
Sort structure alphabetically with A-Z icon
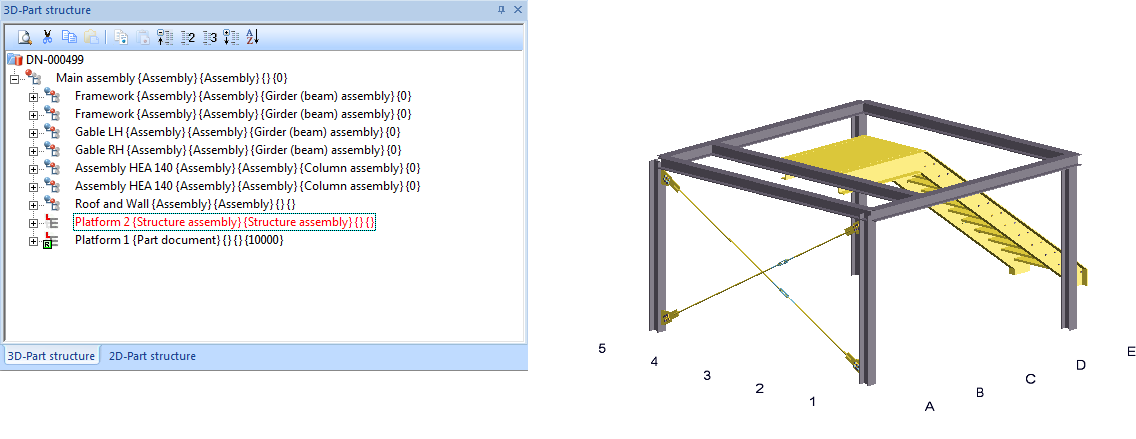pos(252,38)
